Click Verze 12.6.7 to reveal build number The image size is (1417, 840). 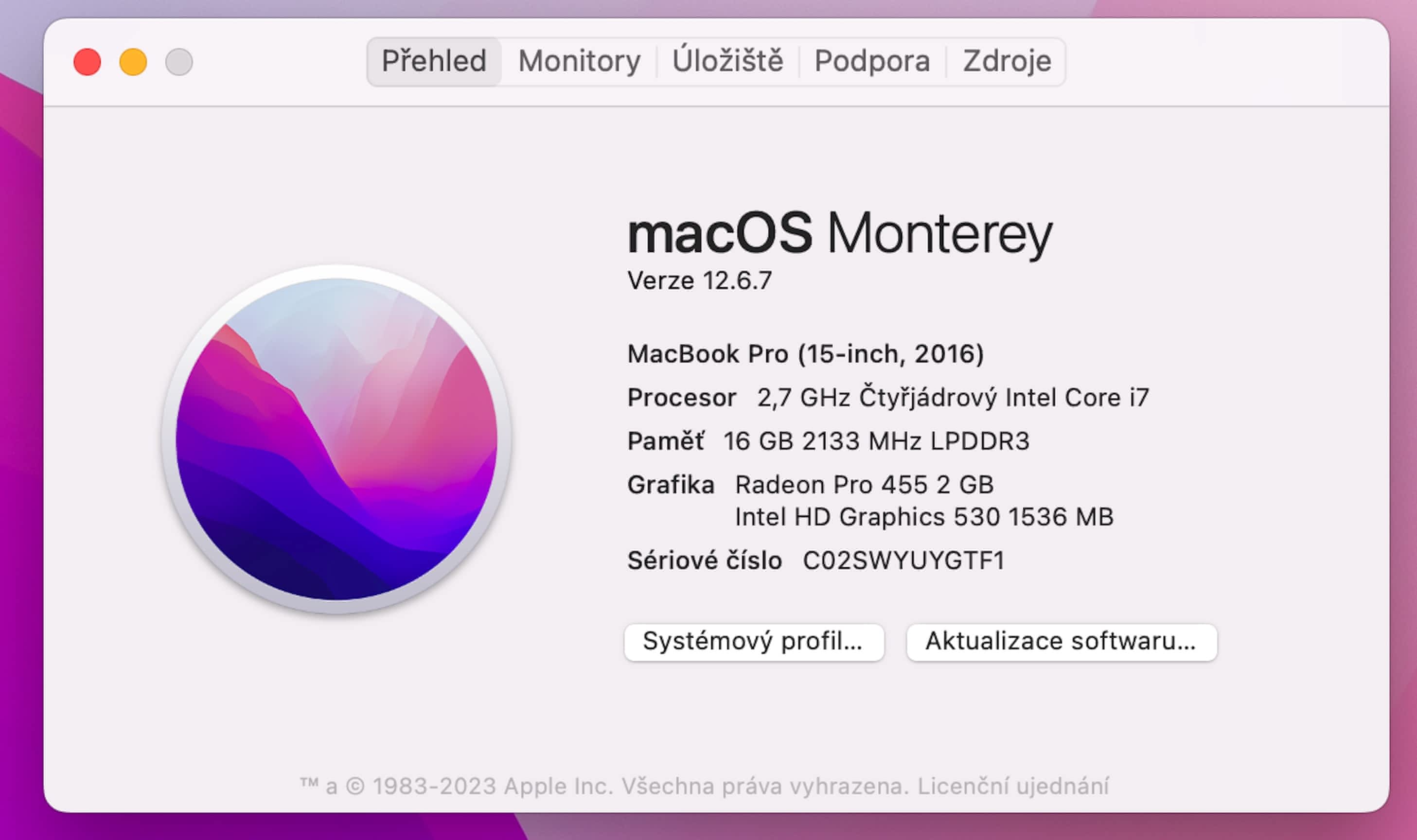click(x=699, y=281)
